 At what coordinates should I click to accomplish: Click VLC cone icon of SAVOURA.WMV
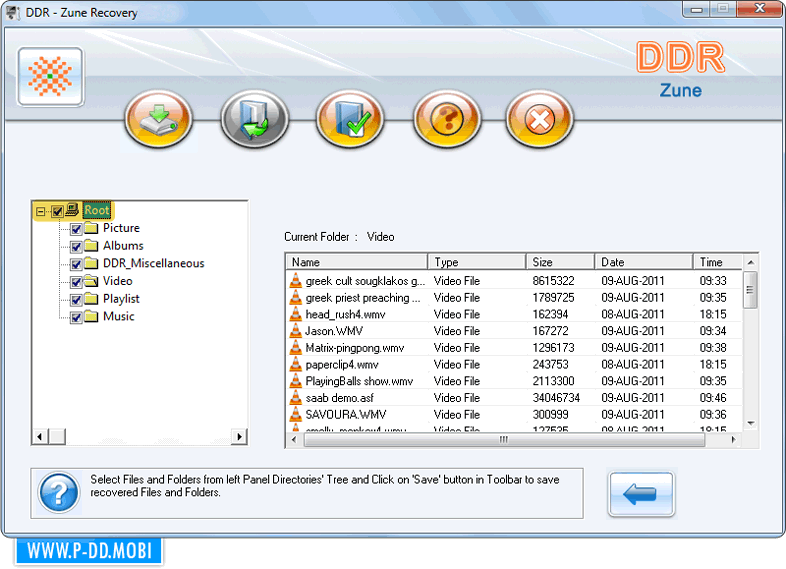pos(296,414)
